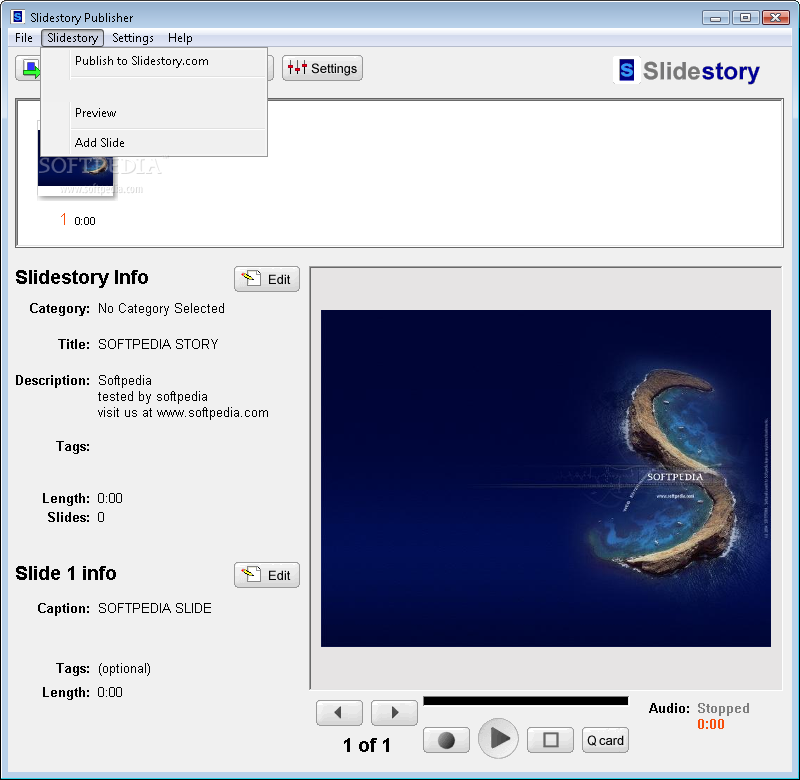Click the caption 'SOFTPEDIA SLIDE'
The height and width of the screenshot is (780, 800).
(x=155, y=608)
